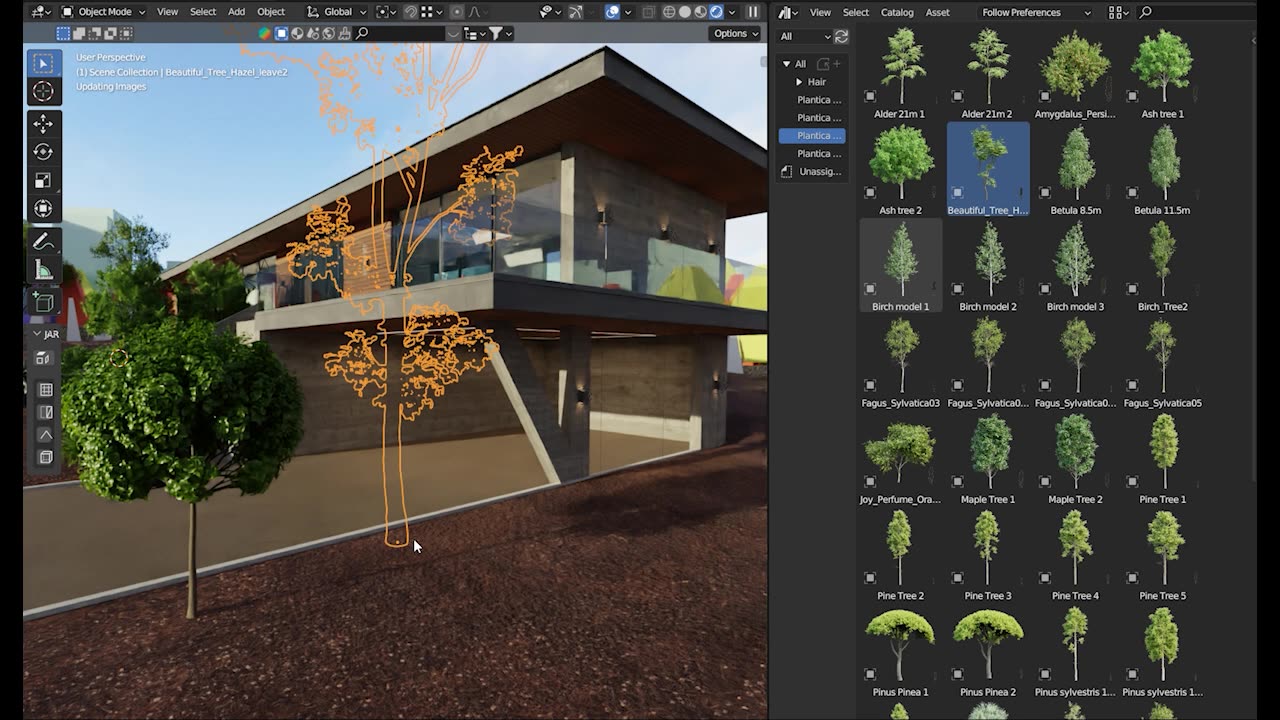
Task: Open the Add menu
Action: [x=236, y=12]
